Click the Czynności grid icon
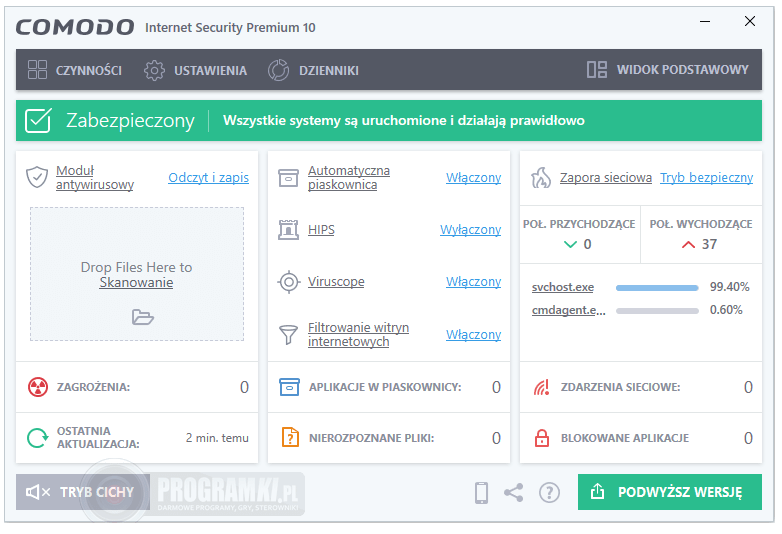The height and width of the screenshot is (534, 782). pos(37,70)
